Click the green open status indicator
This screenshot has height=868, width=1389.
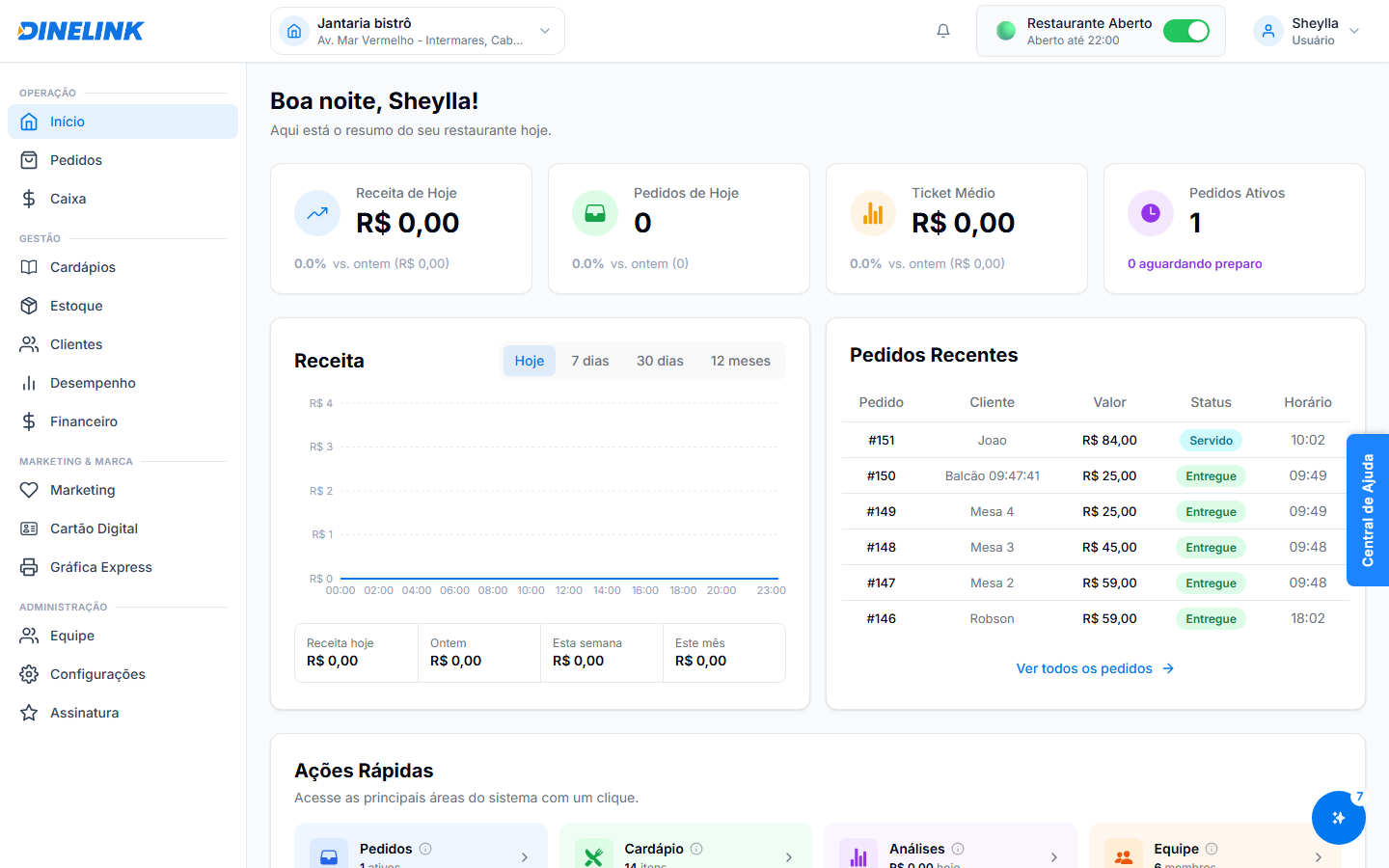click(x=1006, y=31)
